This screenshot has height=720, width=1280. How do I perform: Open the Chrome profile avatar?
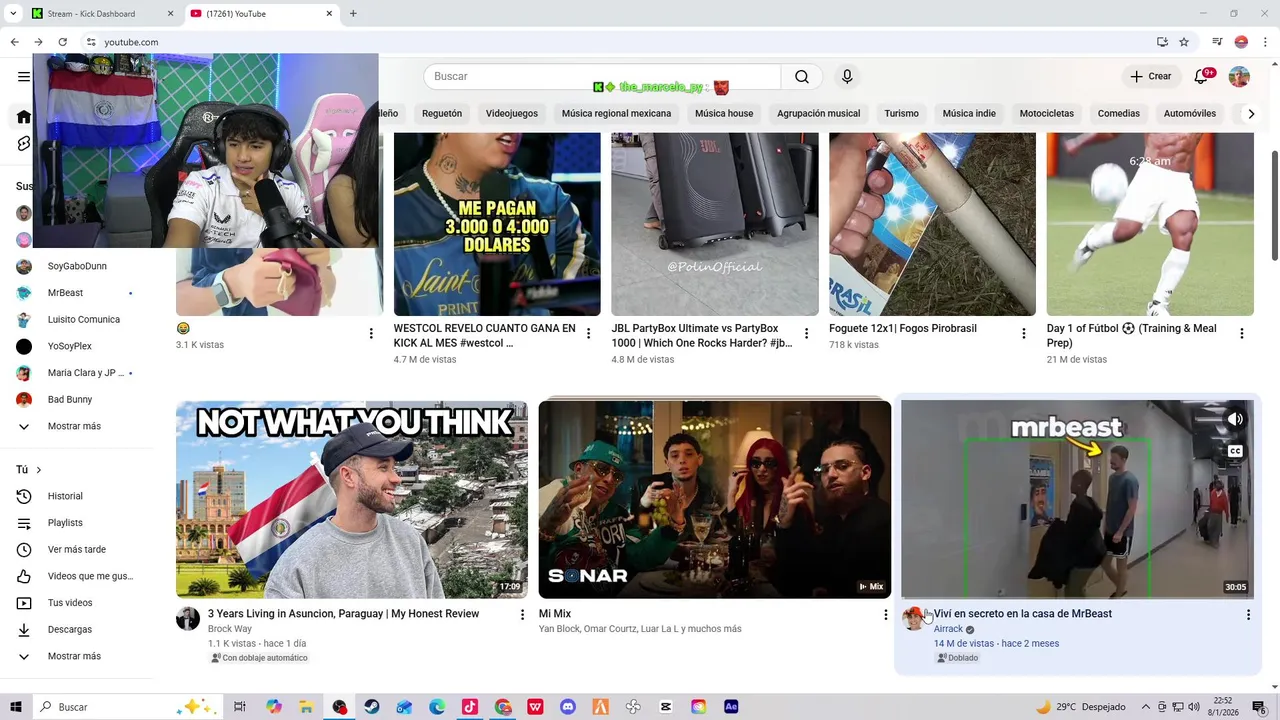pos(1241,42)
